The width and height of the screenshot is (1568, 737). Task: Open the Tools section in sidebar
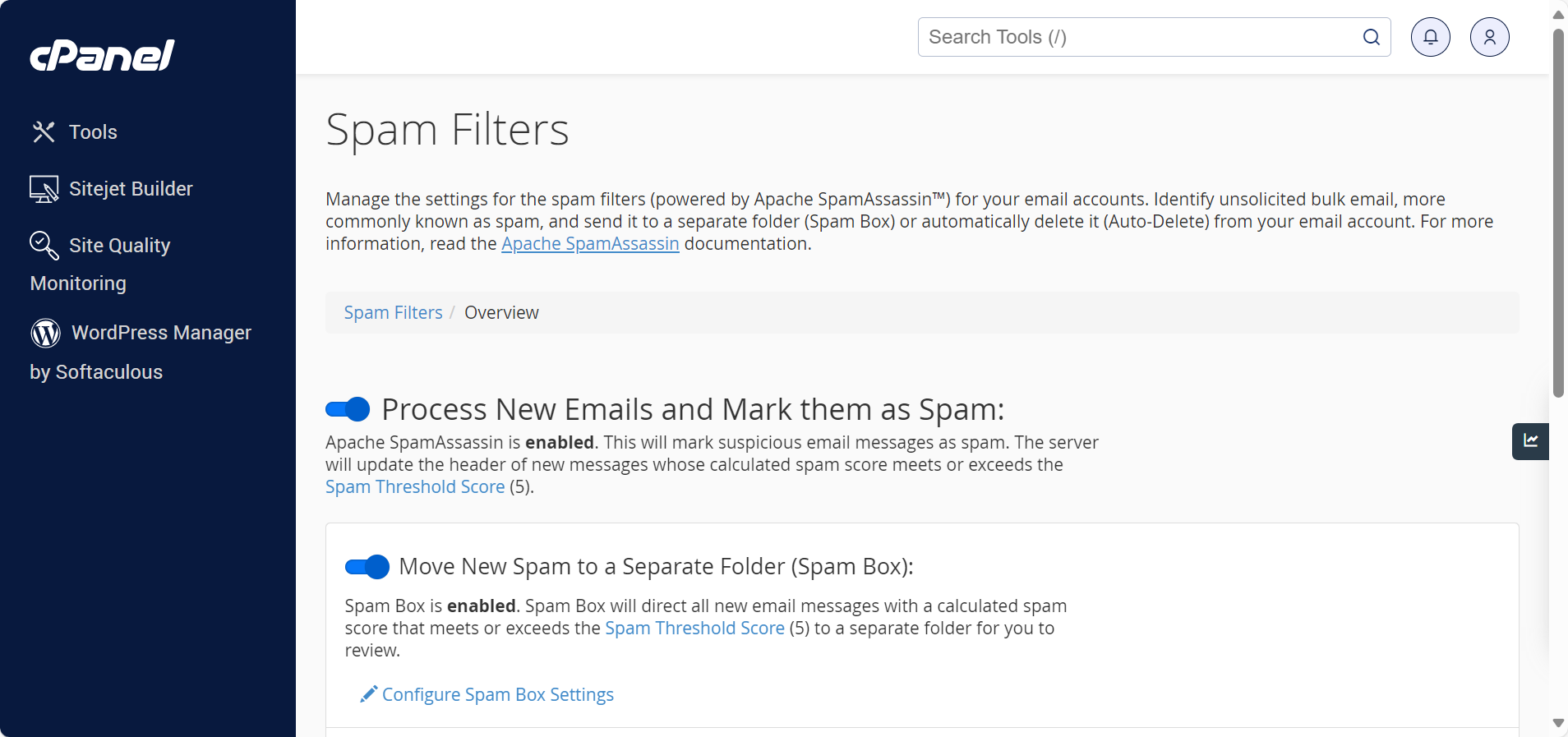point(92,132)
